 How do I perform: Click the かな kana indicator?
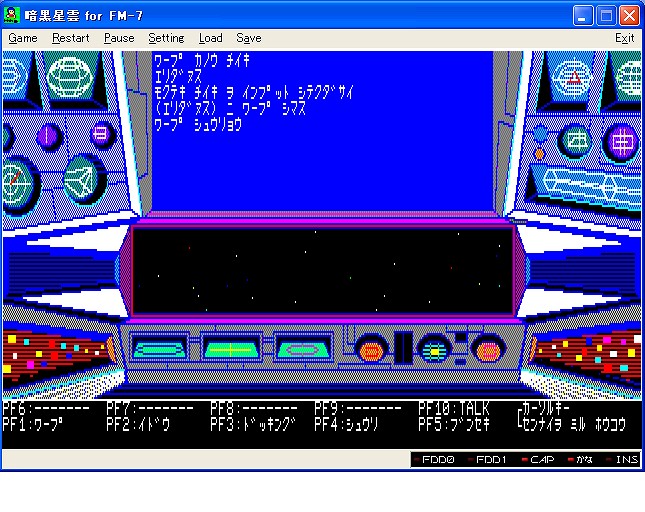(580, 459)
